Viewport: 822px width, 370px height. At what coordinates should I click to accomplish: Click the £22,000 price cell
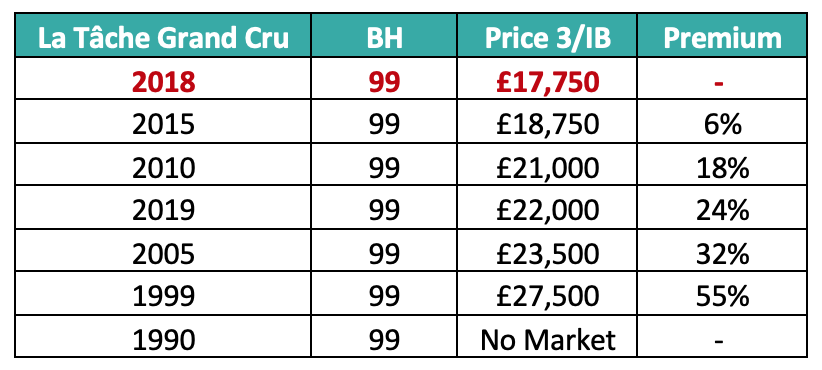(547, 207)
